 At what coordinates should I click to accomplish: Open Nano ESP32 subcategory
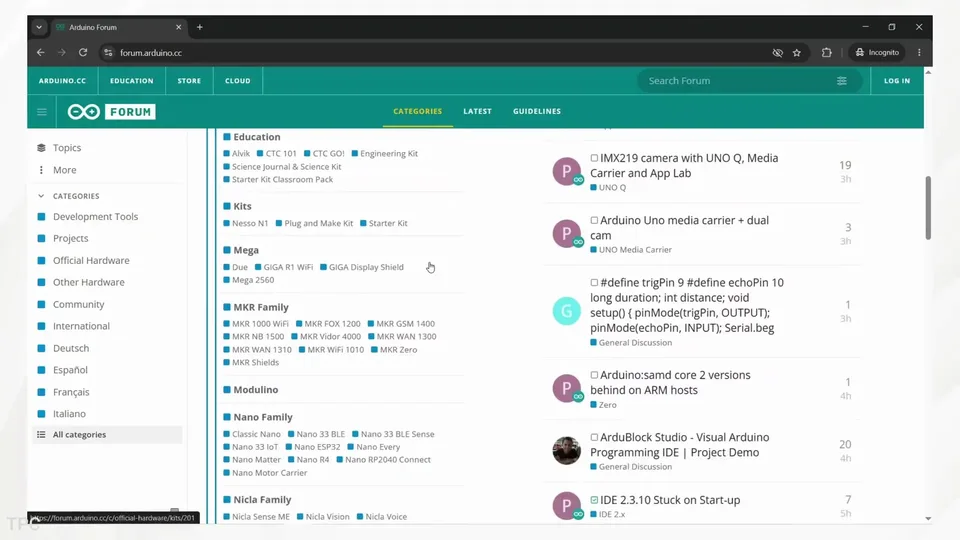pos(313,447)
